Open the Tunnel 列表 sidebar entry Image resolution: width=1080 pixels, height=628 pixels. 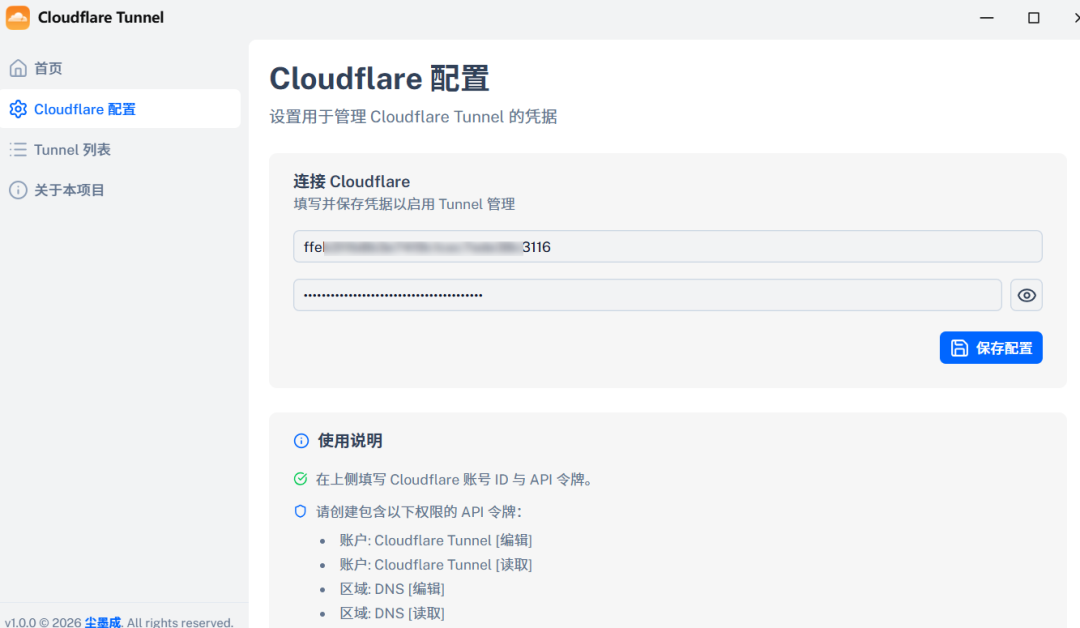click(x=72, y=149)
